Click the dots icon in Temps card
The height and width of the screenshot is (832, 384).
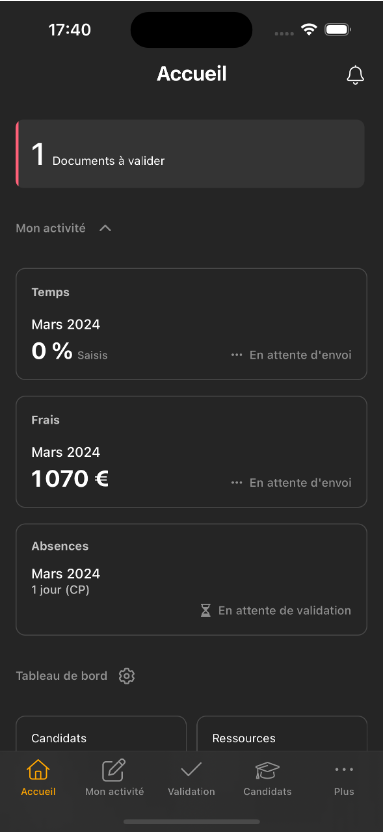(x=237, y=355)
